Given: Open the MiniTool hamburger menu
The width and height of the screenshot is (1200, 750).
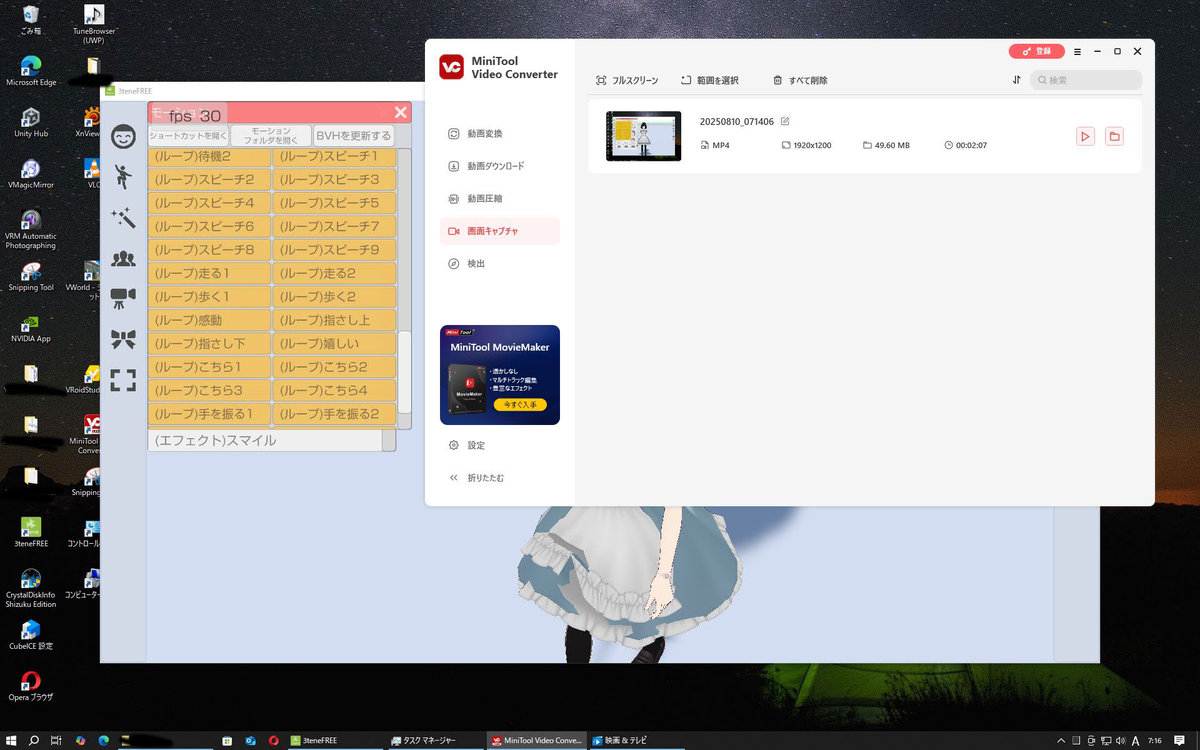Looking at the screenshot, I should click(1077, 51).
